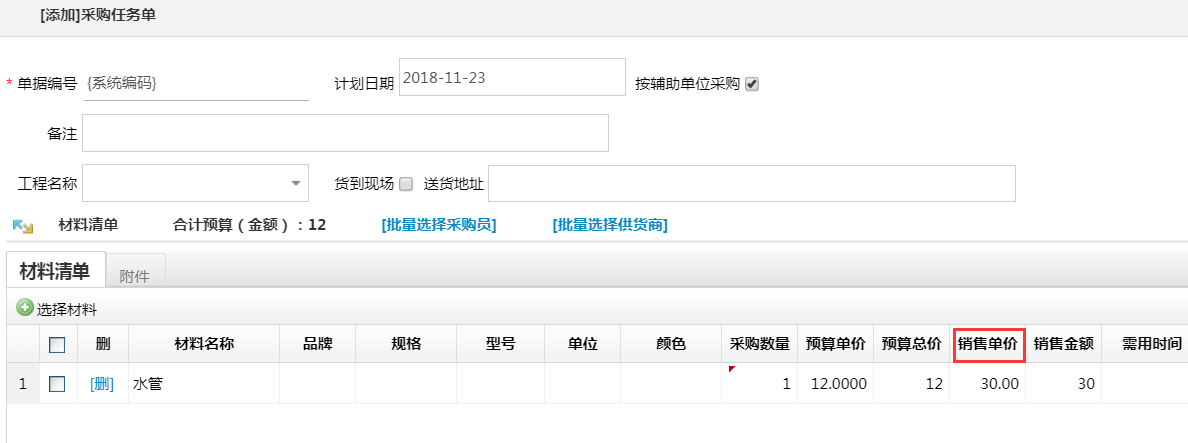Select the row 1 checkbox for 水管

(57, 384)
